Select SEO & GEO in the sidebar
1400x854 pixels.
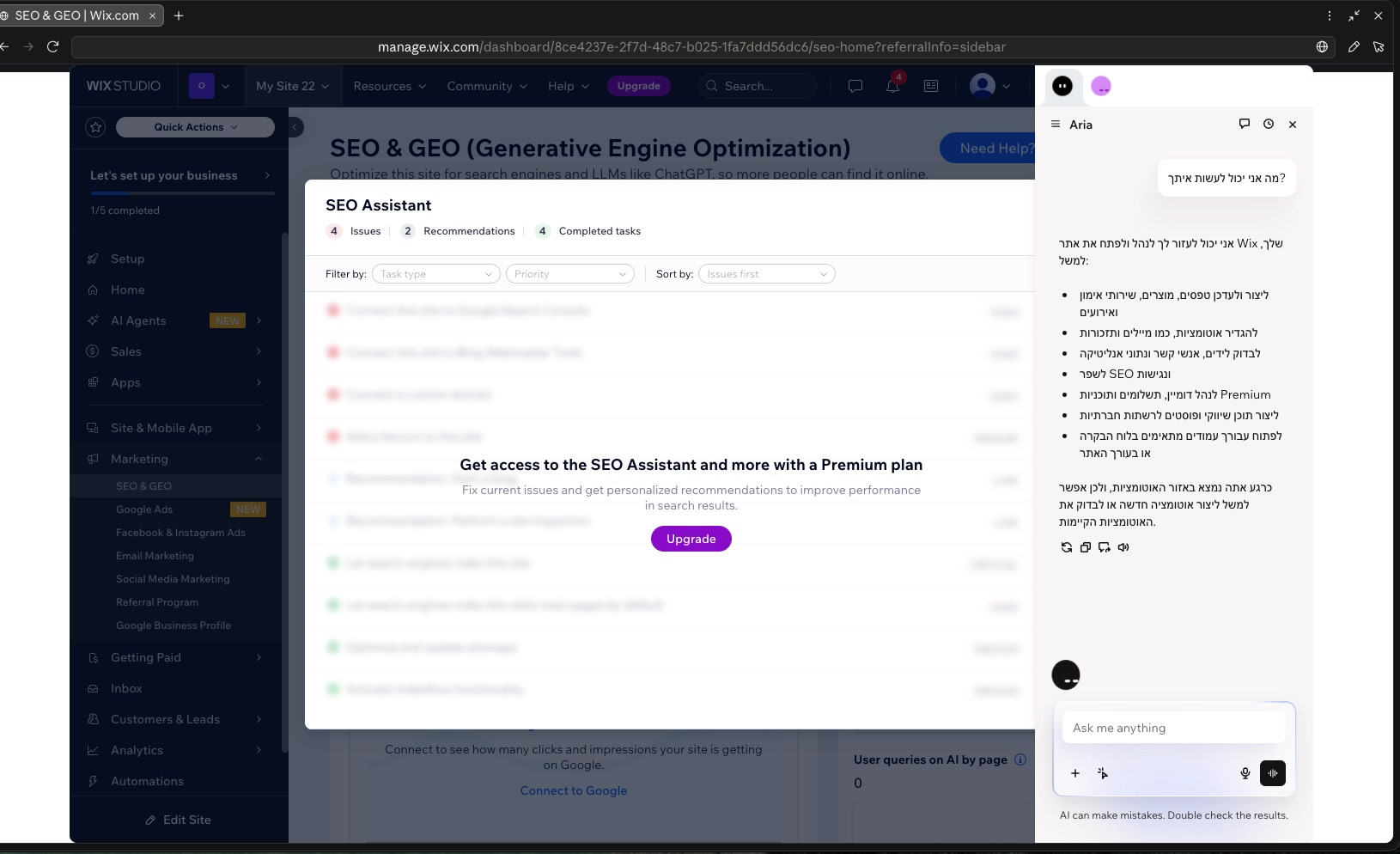176,486
